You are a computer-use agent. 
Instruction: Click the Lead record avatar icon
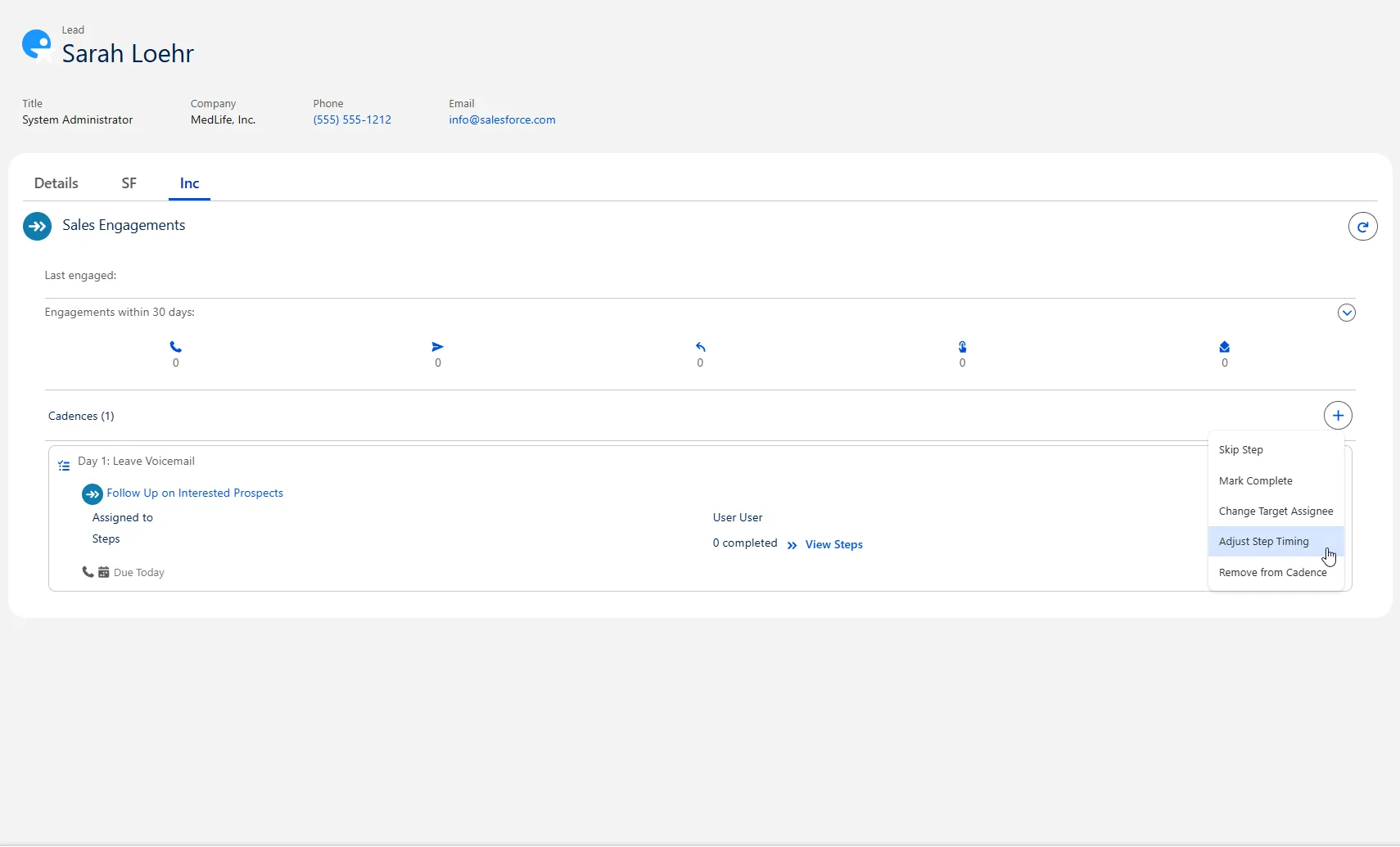coord(37,45)
